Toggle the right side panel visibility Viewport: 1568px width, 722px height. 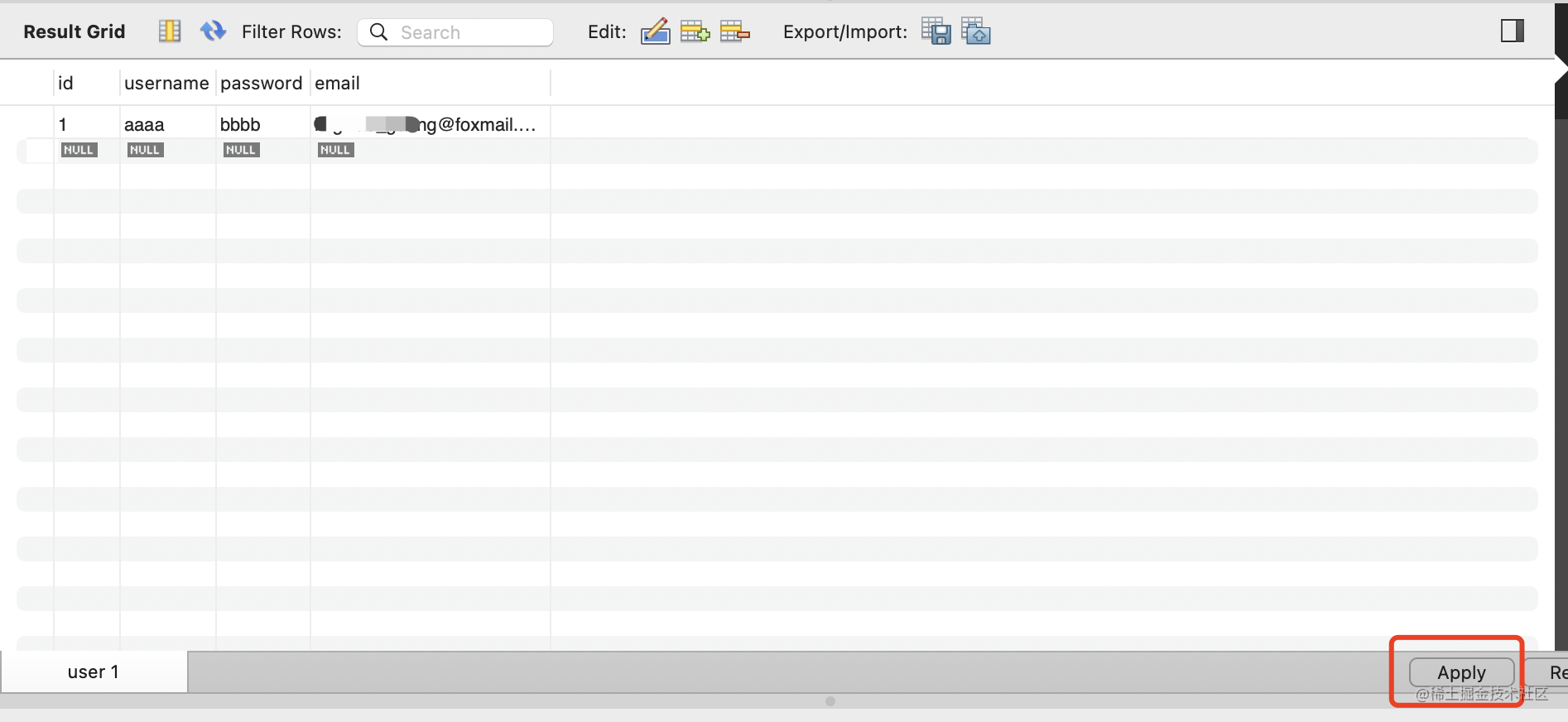pos(1512,31)
